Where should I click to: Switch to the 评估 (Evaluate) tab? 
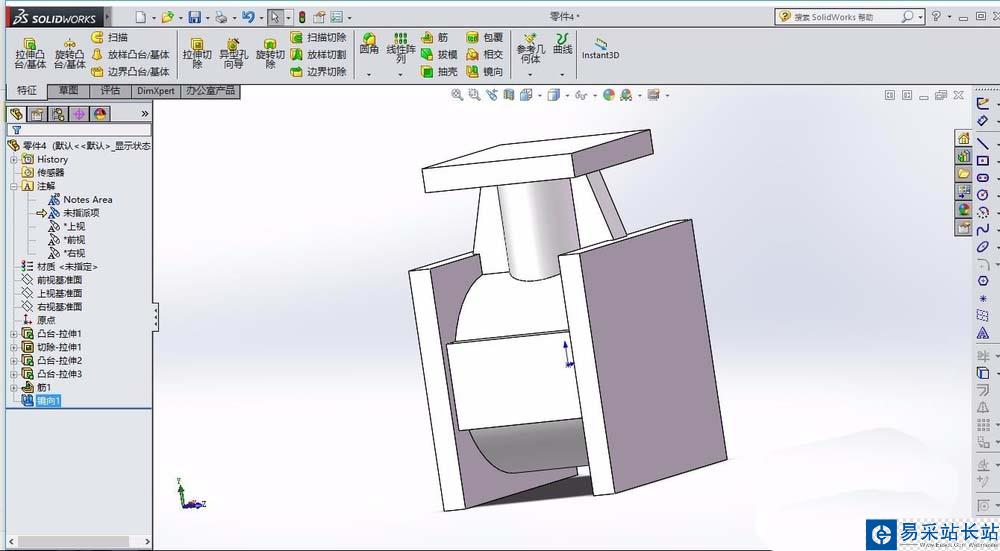[110, 91]
